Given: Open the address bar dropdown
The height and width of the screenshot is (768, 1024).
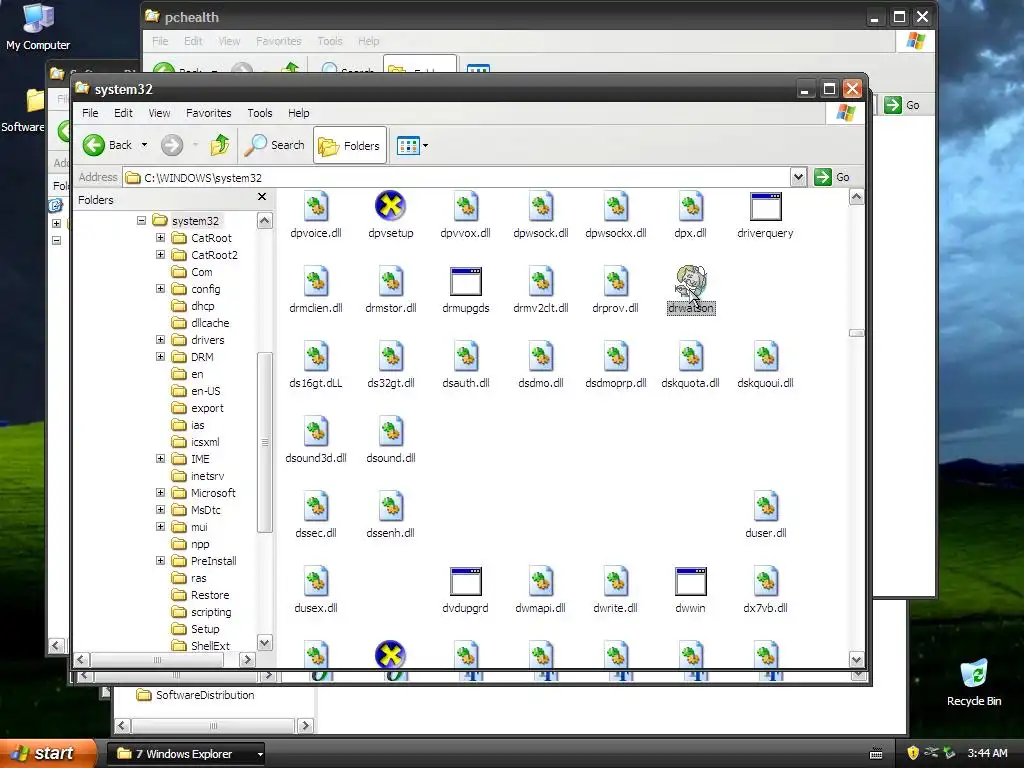Looking at the screenshot, I should (x=798, y=177).
